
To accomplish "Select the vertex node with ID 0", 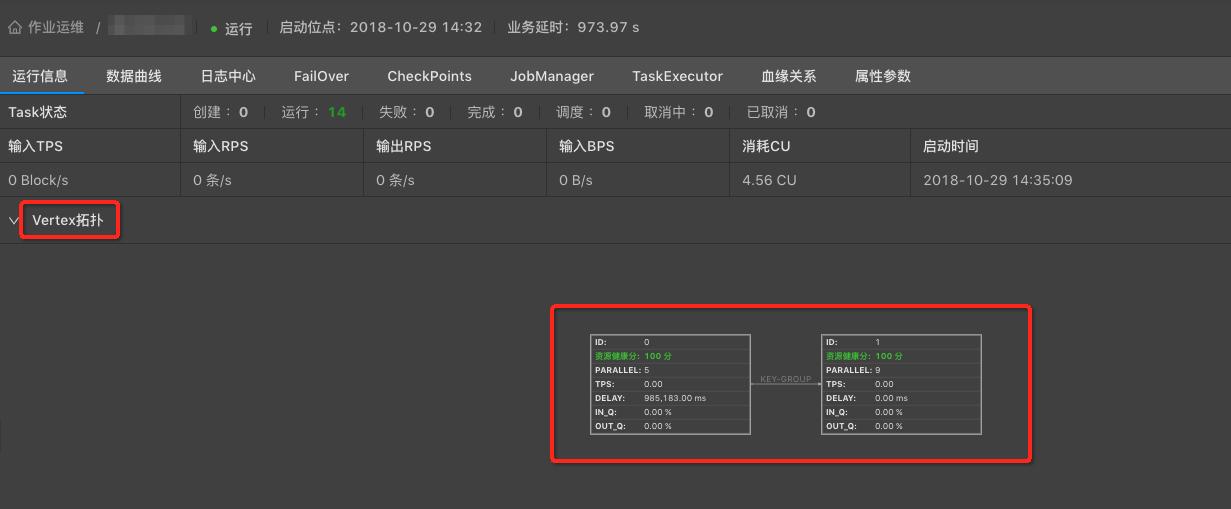I will (x=670, y=384).
